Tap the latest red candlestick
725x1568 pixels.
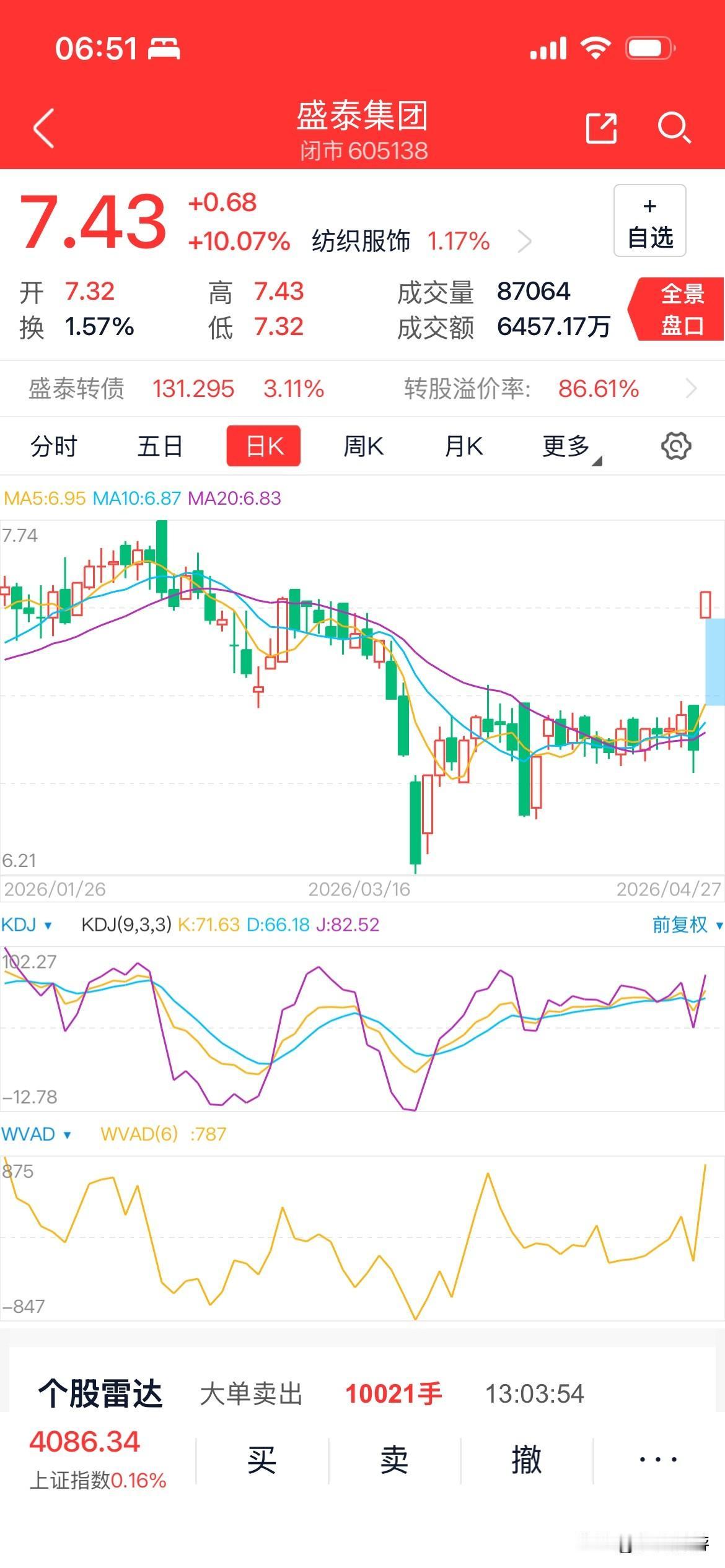(x=705, y=604)
